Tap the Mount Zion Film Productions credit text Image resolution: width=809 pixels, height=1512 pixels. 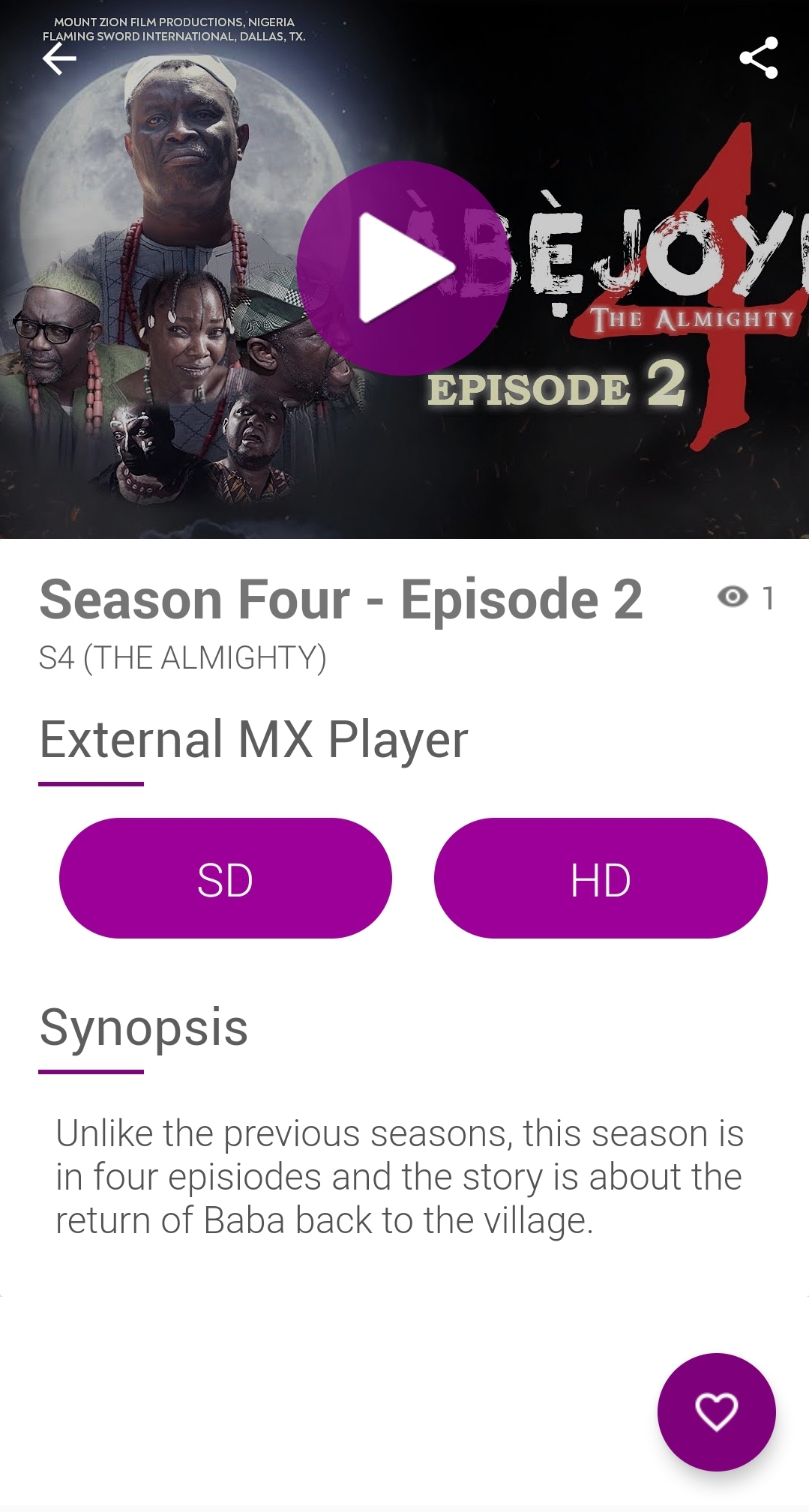(174, 22)
